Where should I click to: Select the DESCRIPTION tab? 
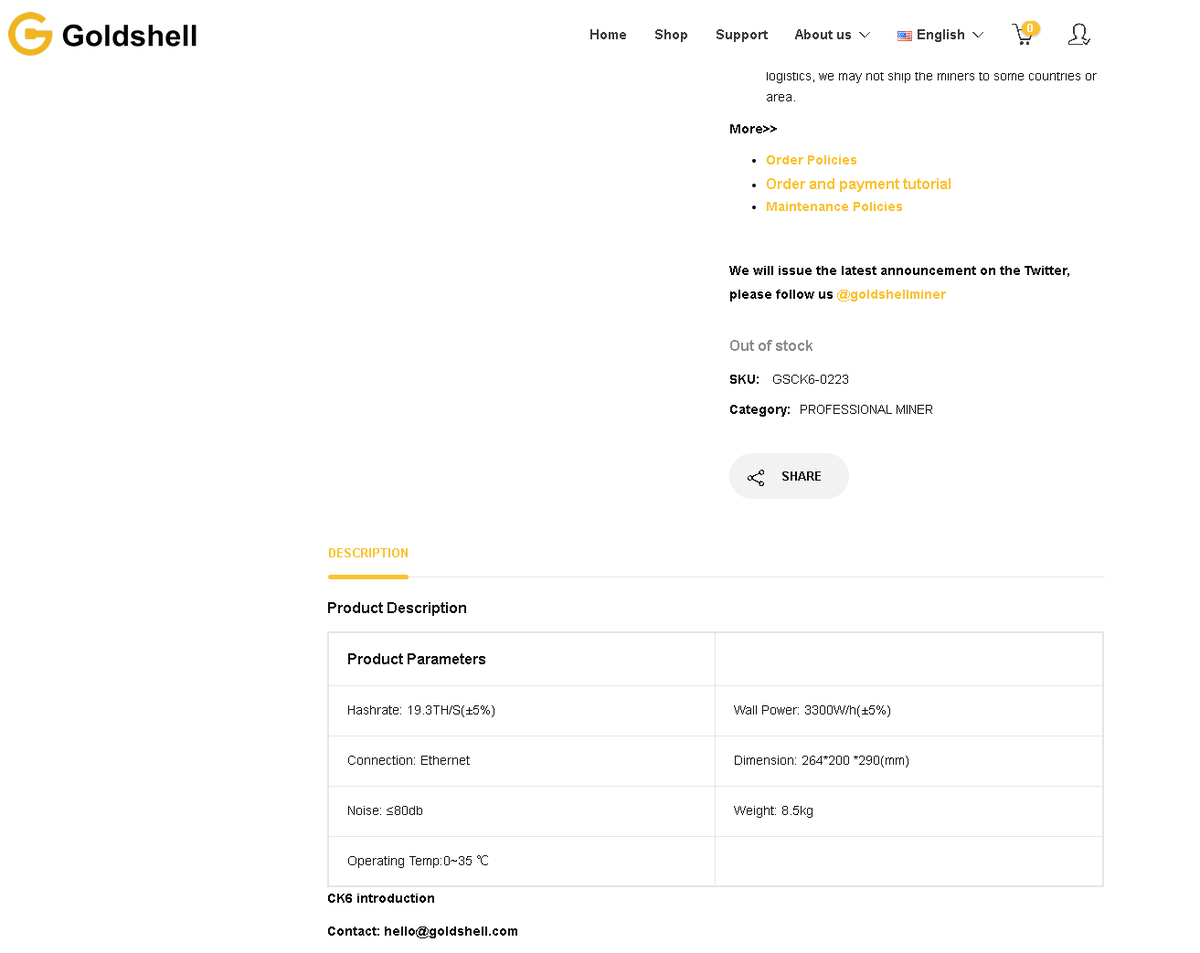[x=368, y=553]
